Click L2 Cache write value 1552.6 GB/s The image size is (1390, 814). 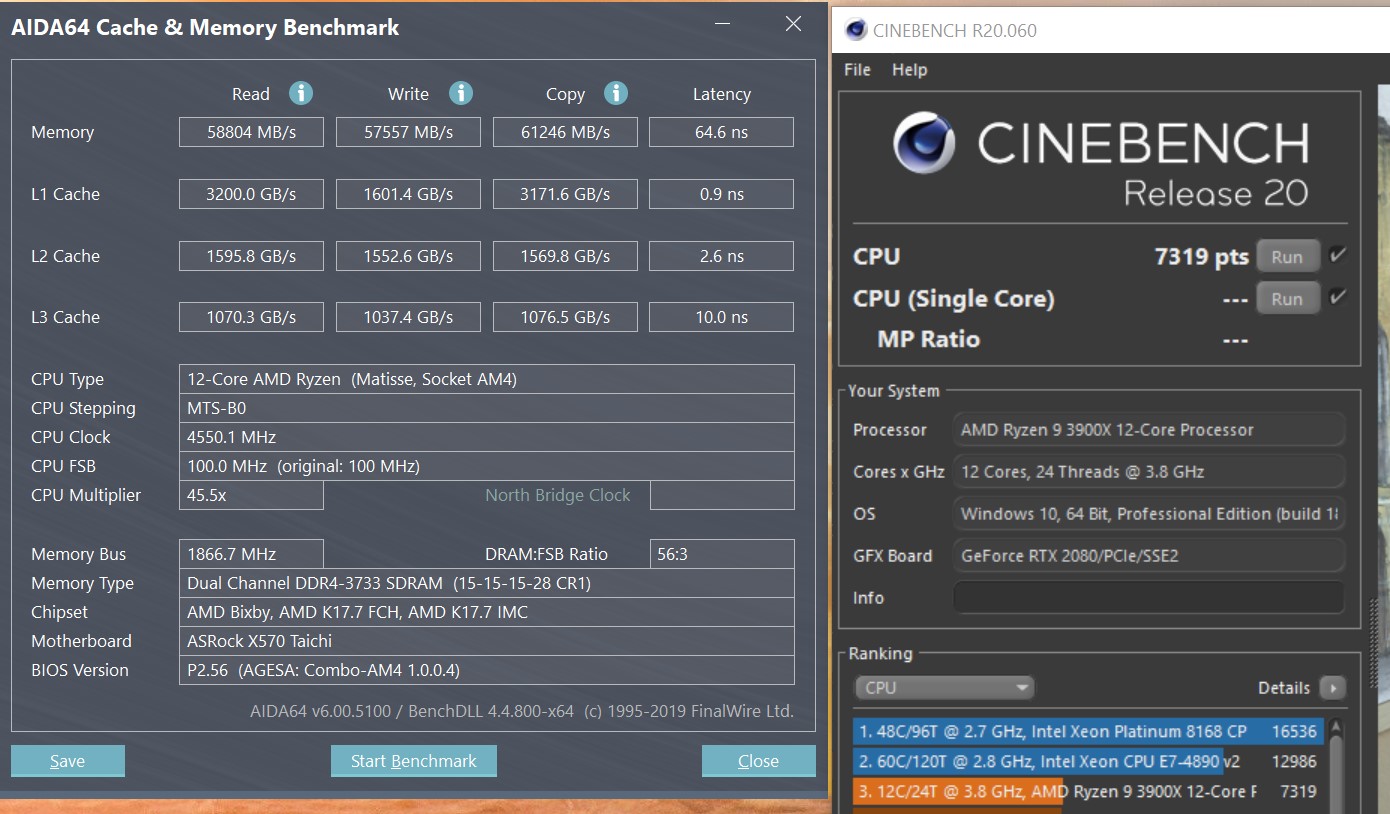[408, 256]
